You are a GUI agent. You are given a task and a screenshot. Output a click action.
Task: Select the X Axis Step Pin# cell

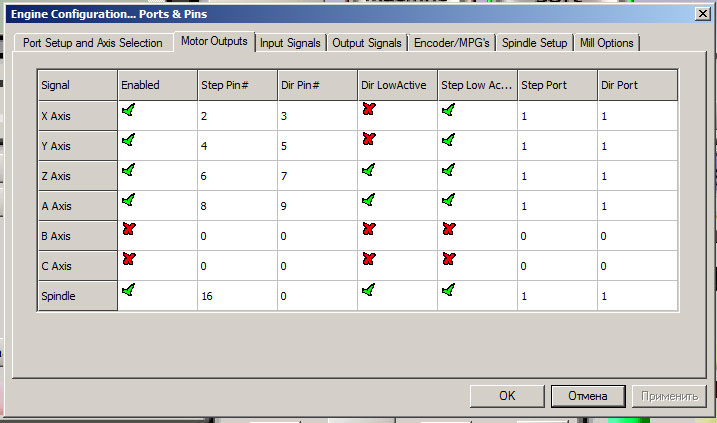[236, 116]
